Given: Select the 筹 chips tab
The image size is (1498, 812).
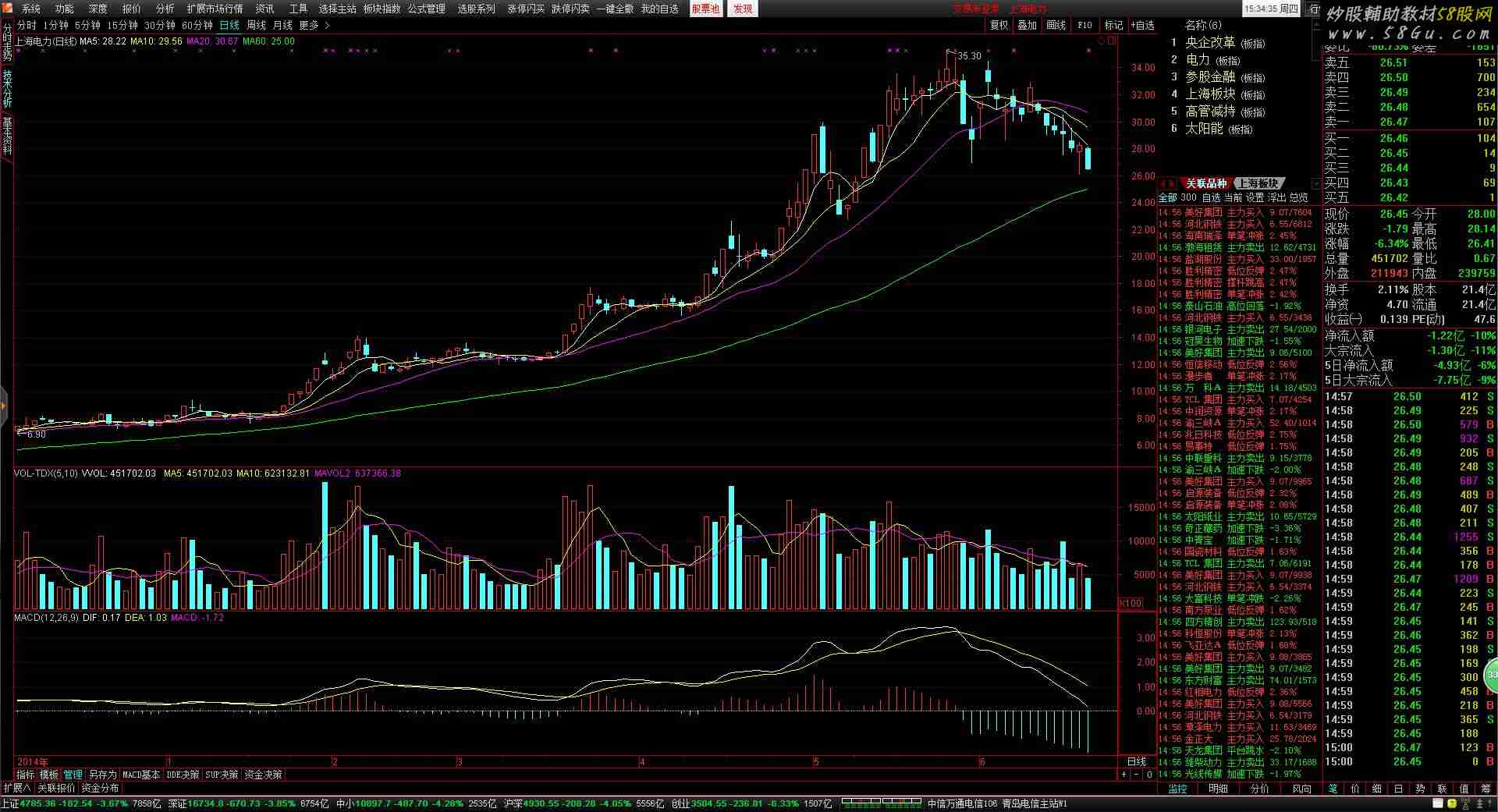Looking at the screenshot, I should tap(1486, 789).
